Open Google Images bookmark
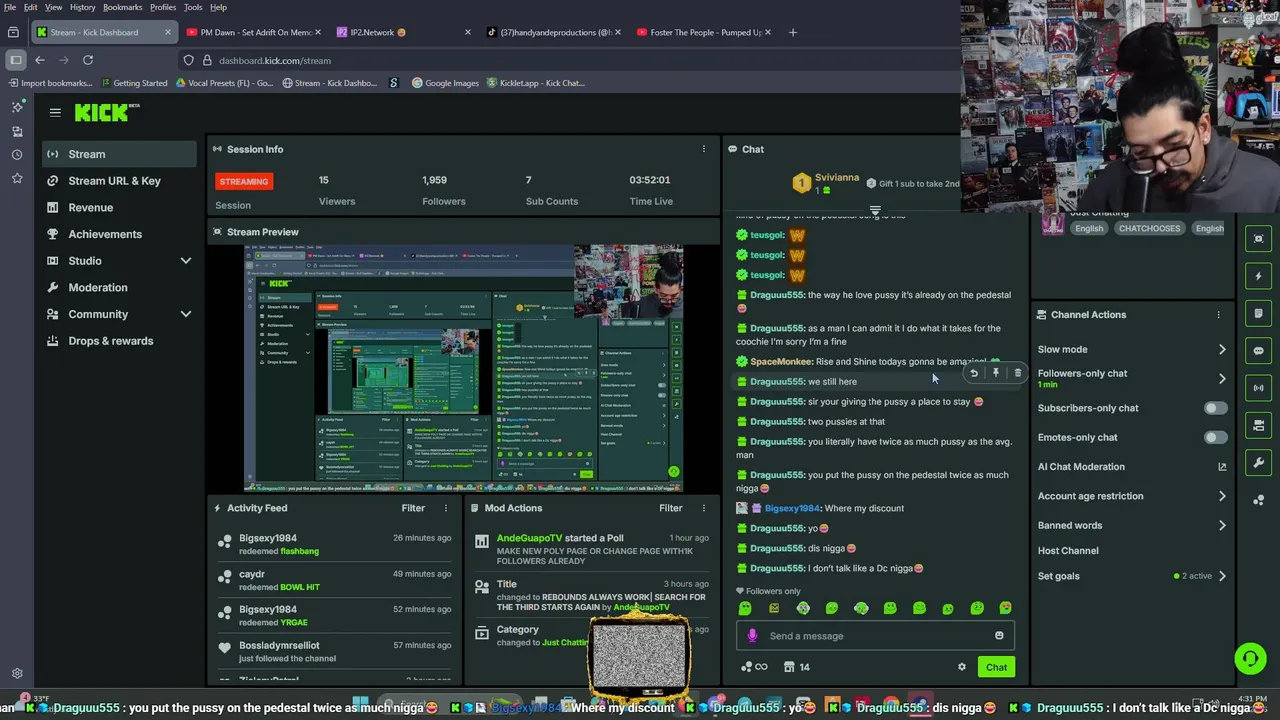 (445, 83)
